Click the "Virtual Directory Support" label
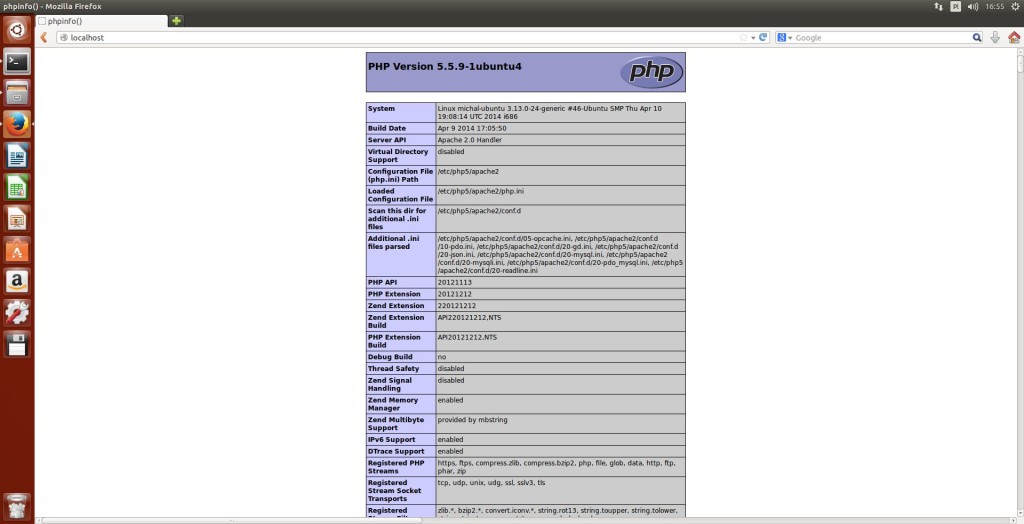The image size is (1024, 524). (398, 156)
